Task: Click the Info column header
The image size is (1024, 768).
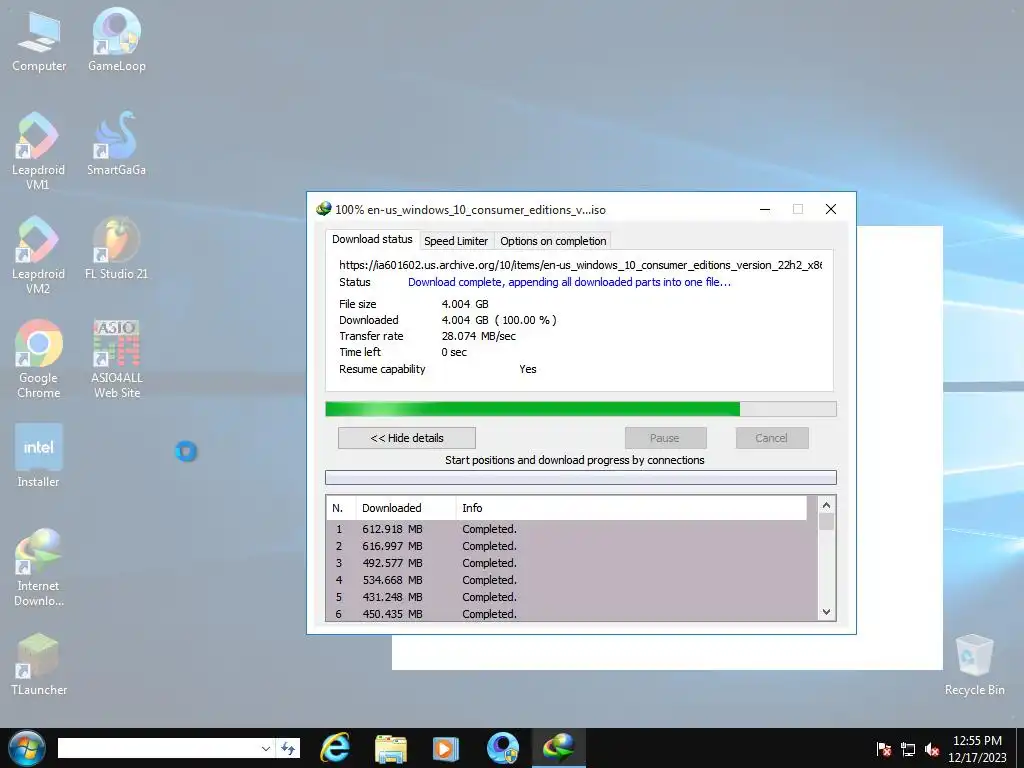Action: (x=631, y=508)
